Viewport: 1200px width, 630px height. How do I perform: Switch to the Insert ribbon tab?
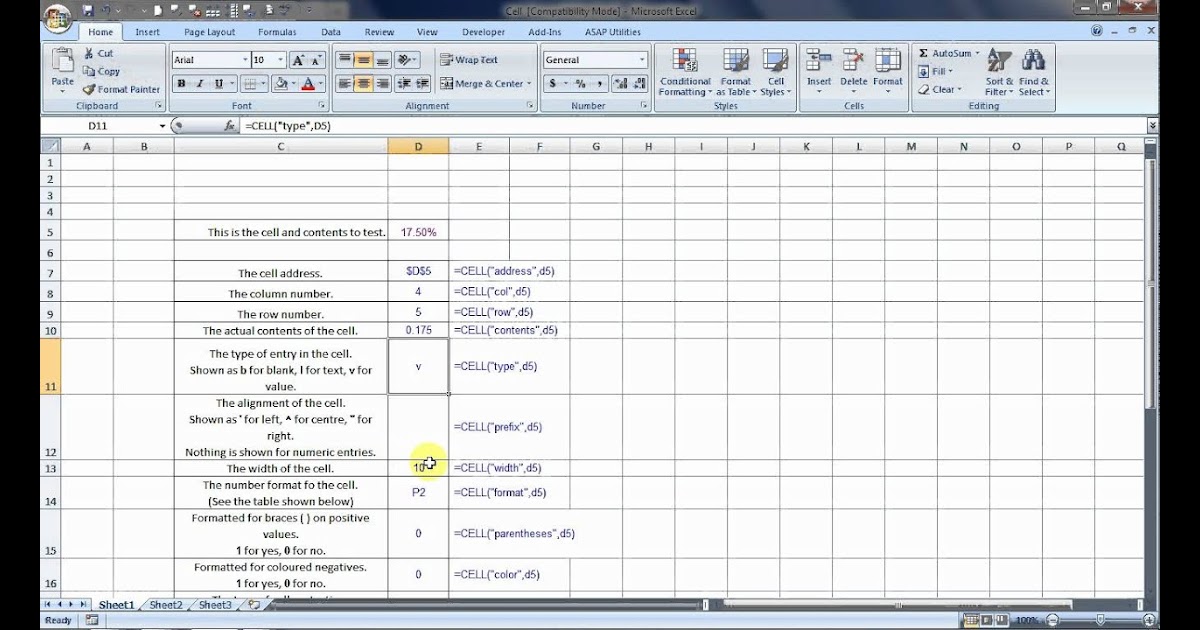147,32
